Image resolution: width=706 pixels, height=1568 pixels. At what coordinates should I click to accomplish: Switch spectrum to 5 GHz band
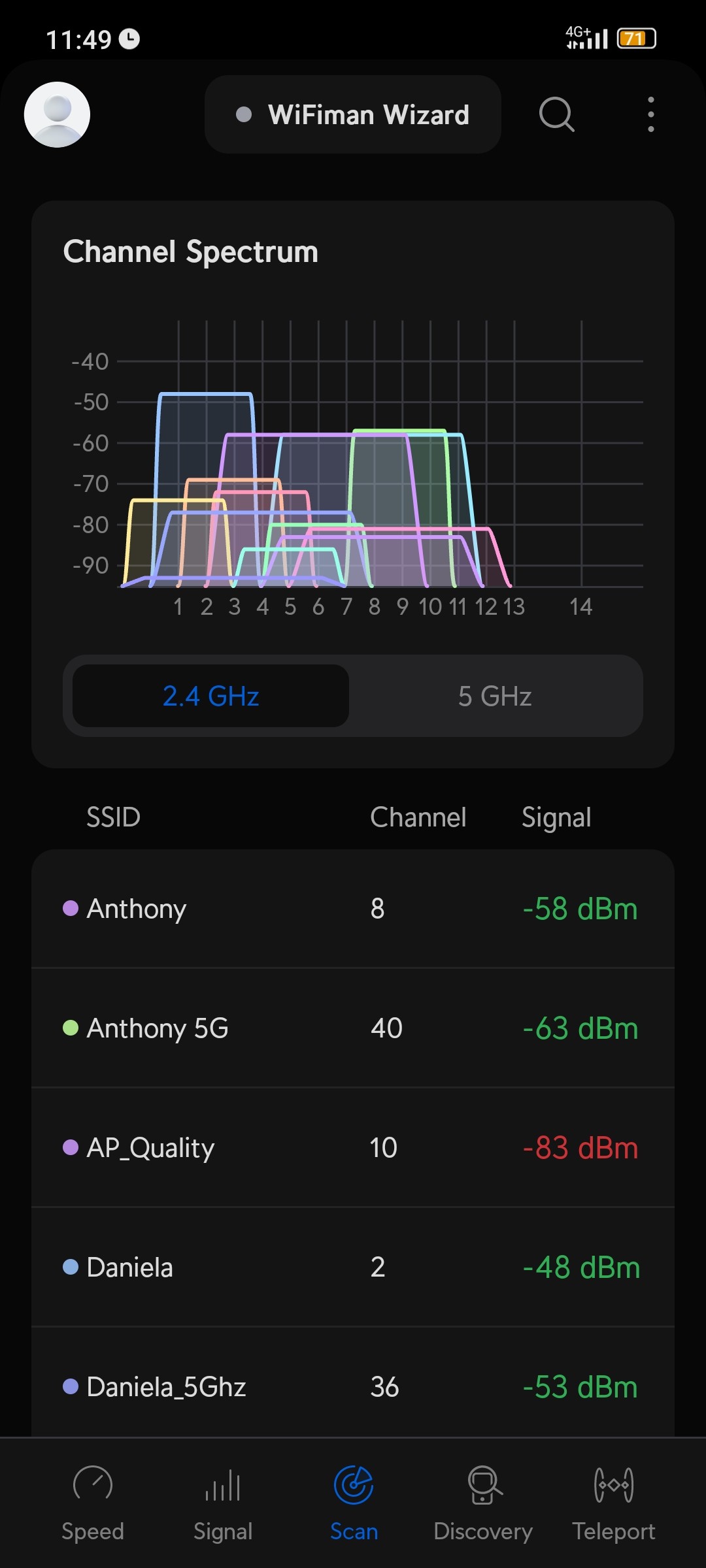tap(495, 696)
